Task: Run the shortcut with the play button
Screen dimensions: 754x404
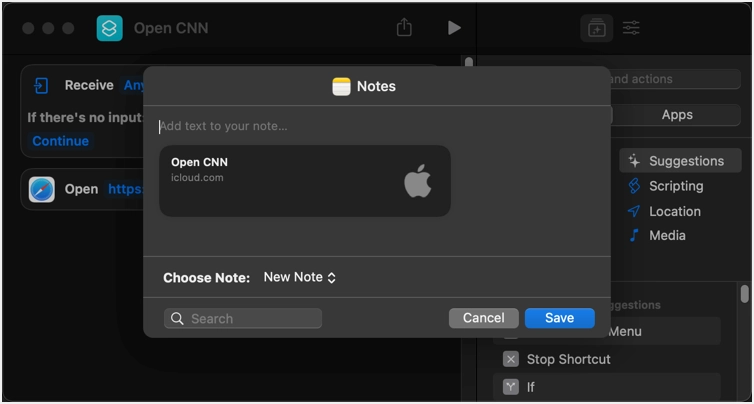Action: coord(454,27)
